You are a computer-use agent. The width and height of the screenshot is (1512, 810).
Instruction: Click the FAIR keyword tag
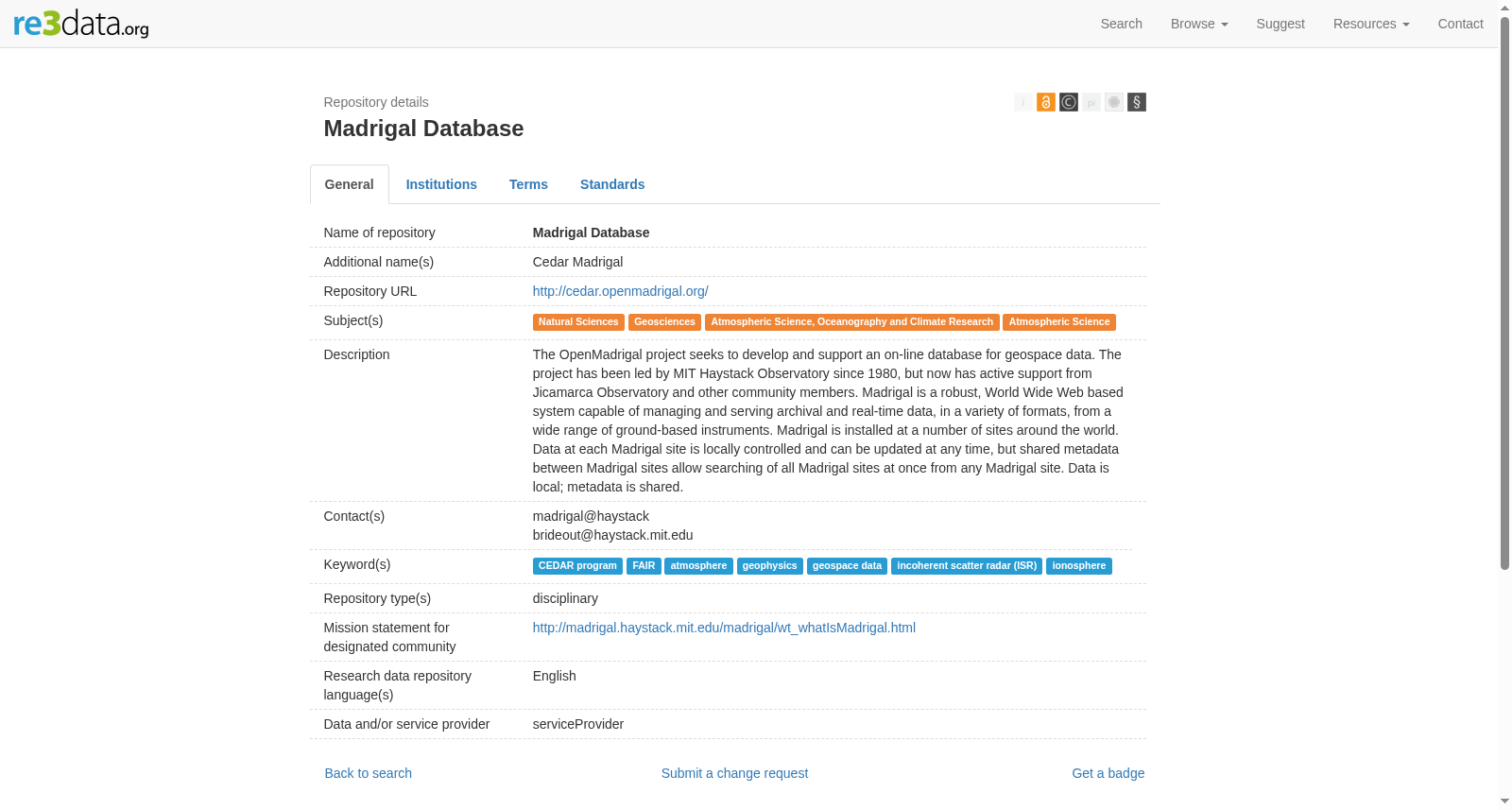click(644, 566)
